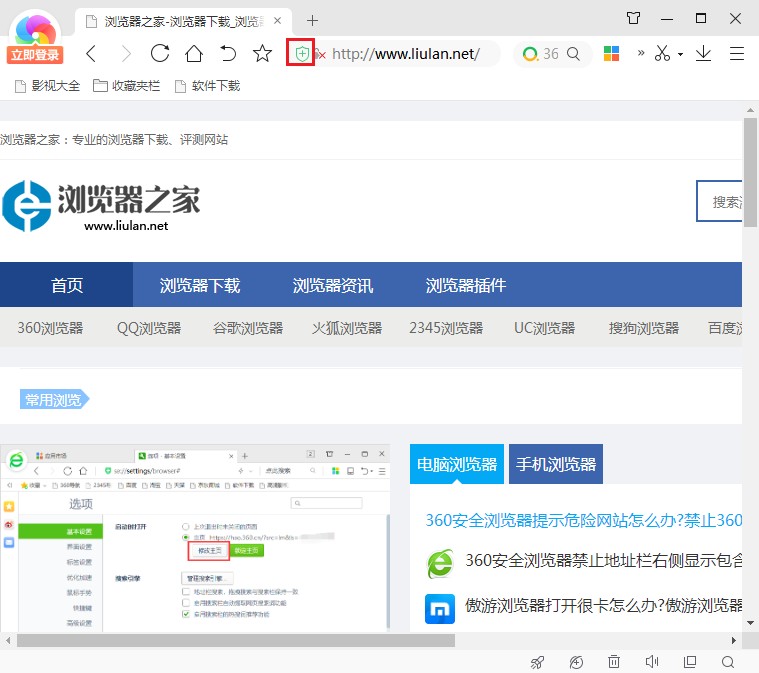Viewport: 759px width, 673px height.
Task: Open the 谷歌浏览器 category link
Action: click(x=248, y=328)
